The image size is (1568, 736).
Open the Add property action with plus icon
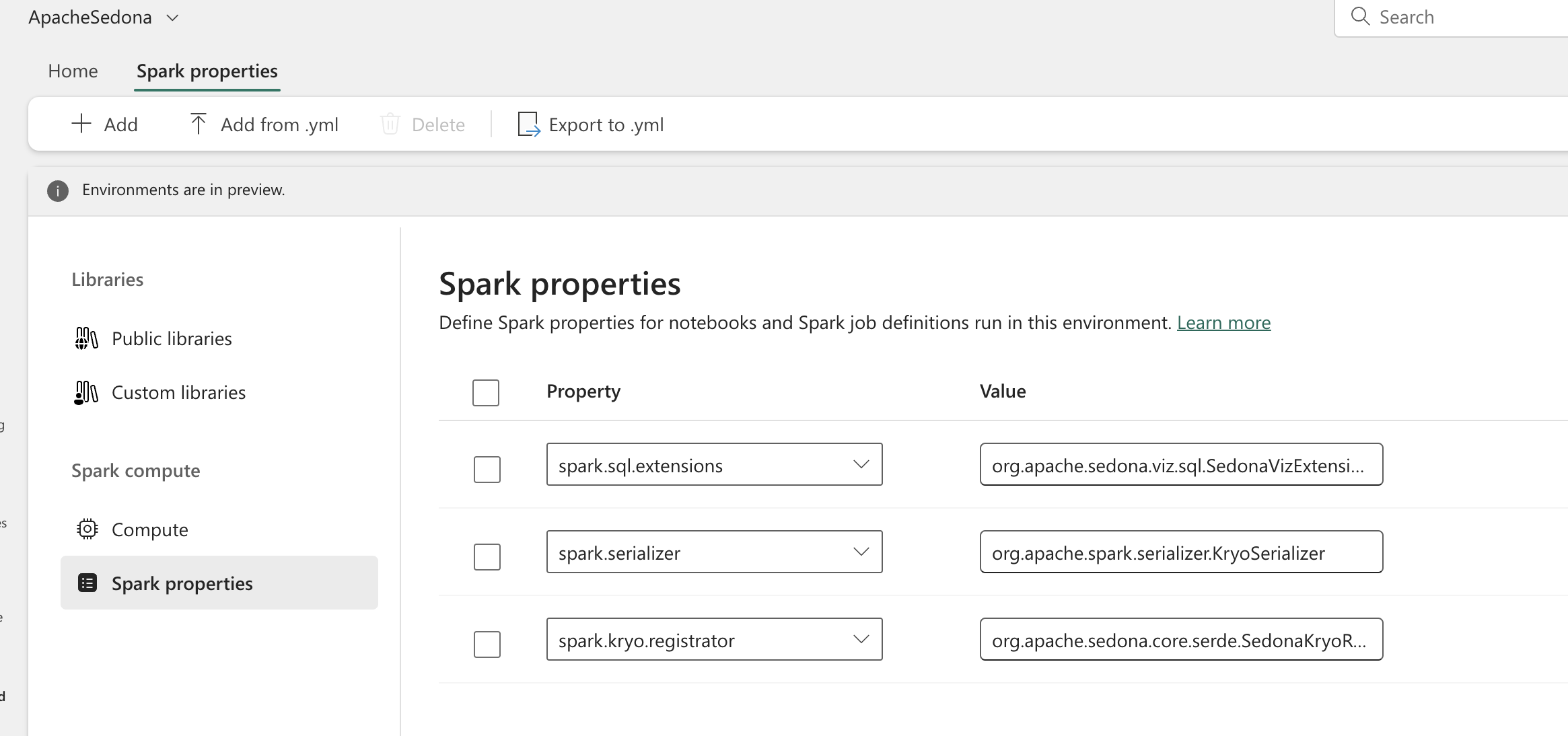click(x=81, y=124)
